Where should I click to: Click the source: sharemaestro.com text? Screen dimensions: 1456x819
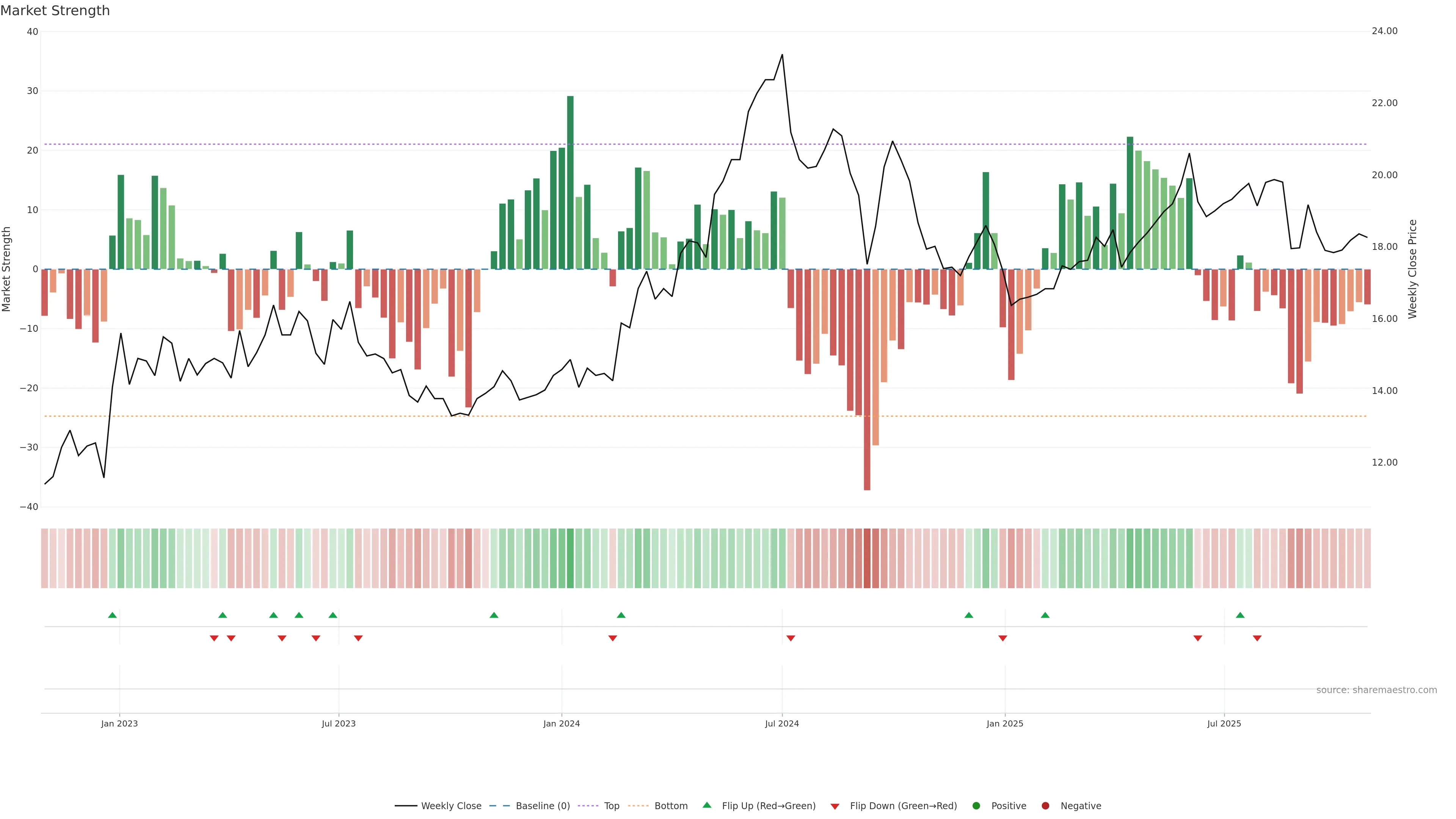coord(1376,690)
